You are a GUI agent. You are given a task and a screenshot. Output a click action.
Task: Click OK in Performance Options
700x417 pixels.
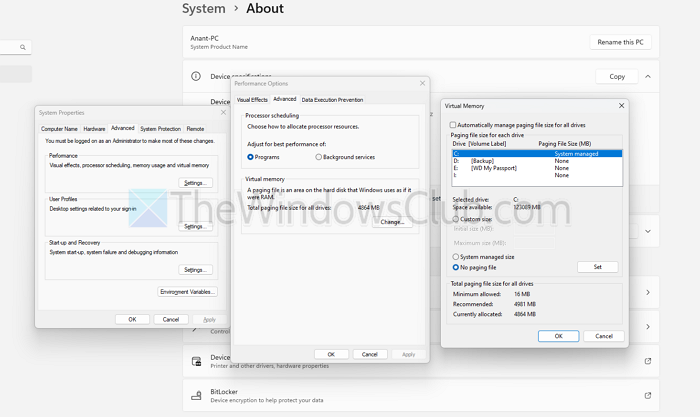click(331, 354)
